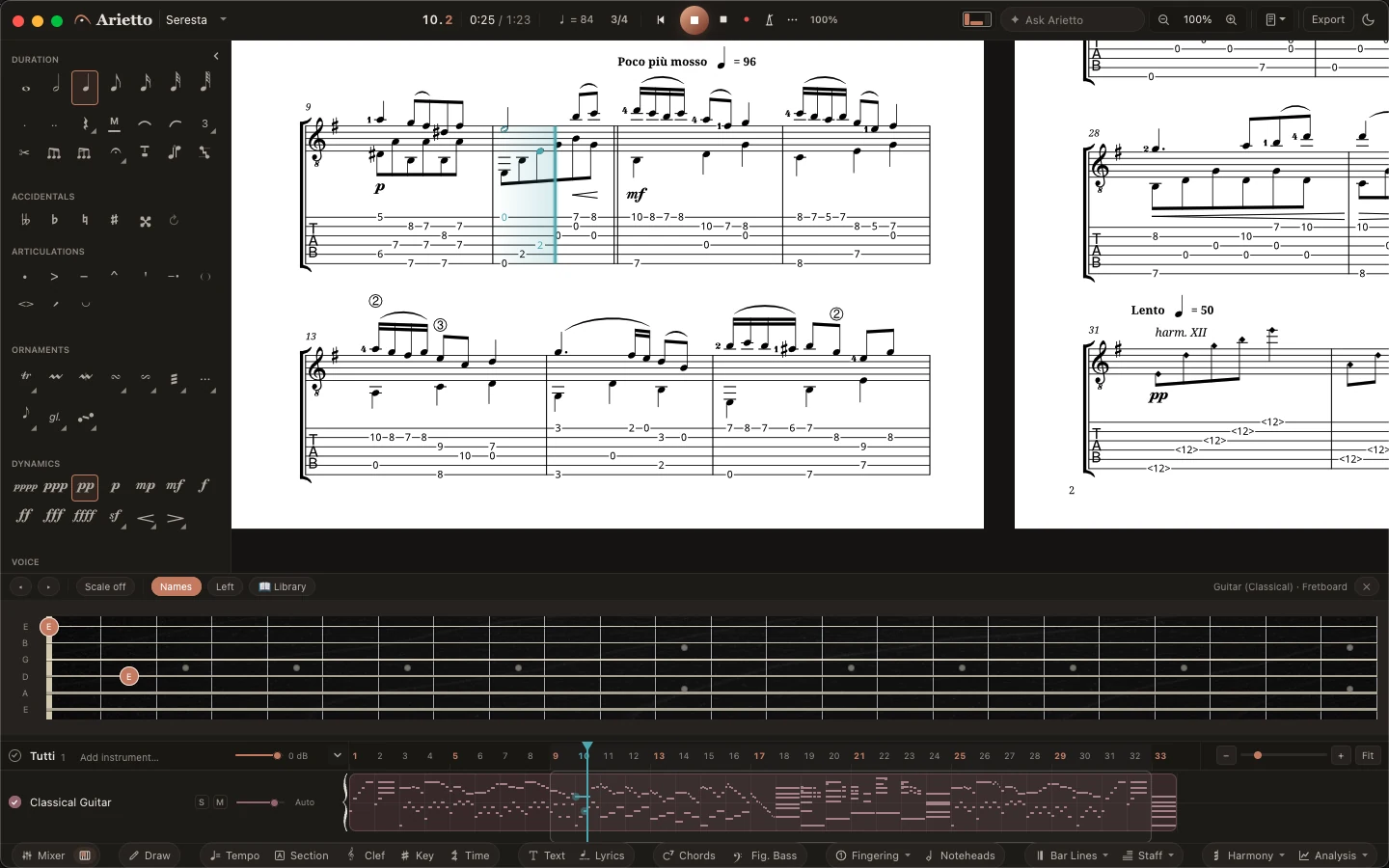This screenshot has height=868, width=1389.
Task: Zoom out the score view
Action: click(x=1163, y=19)
